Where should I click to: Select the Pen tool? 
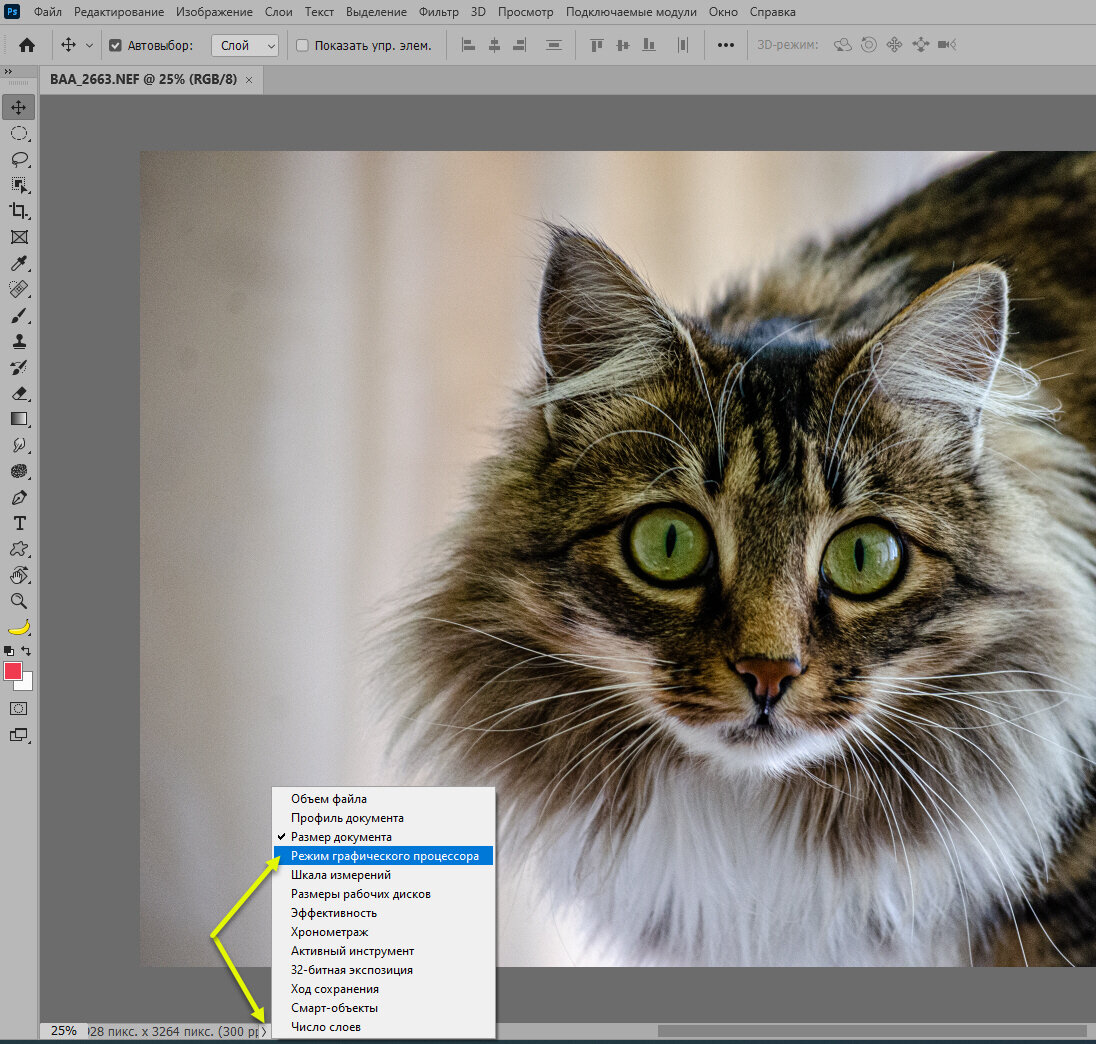point(19,497)
